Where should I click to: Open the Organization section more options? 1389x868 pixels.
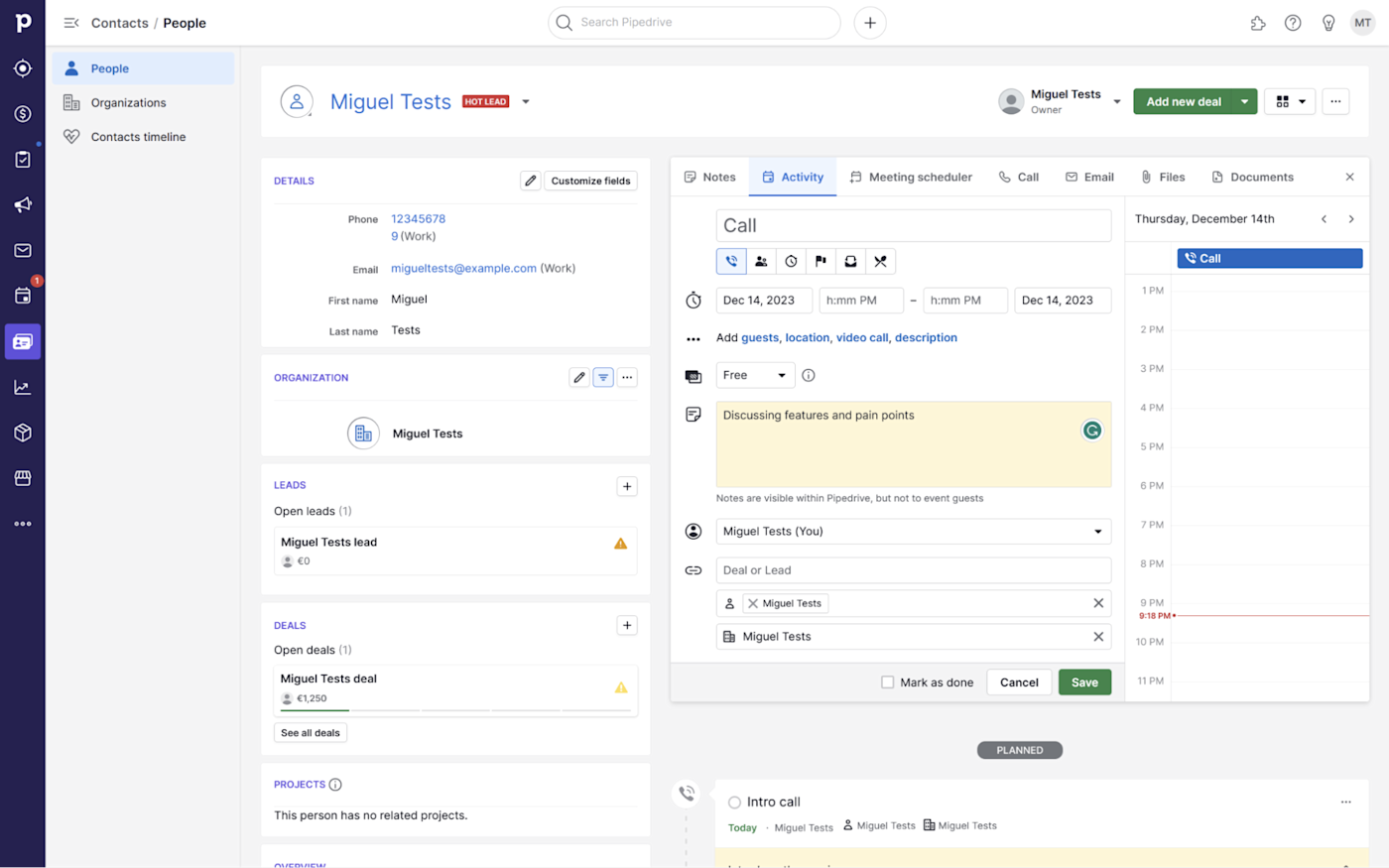point(627,377)
